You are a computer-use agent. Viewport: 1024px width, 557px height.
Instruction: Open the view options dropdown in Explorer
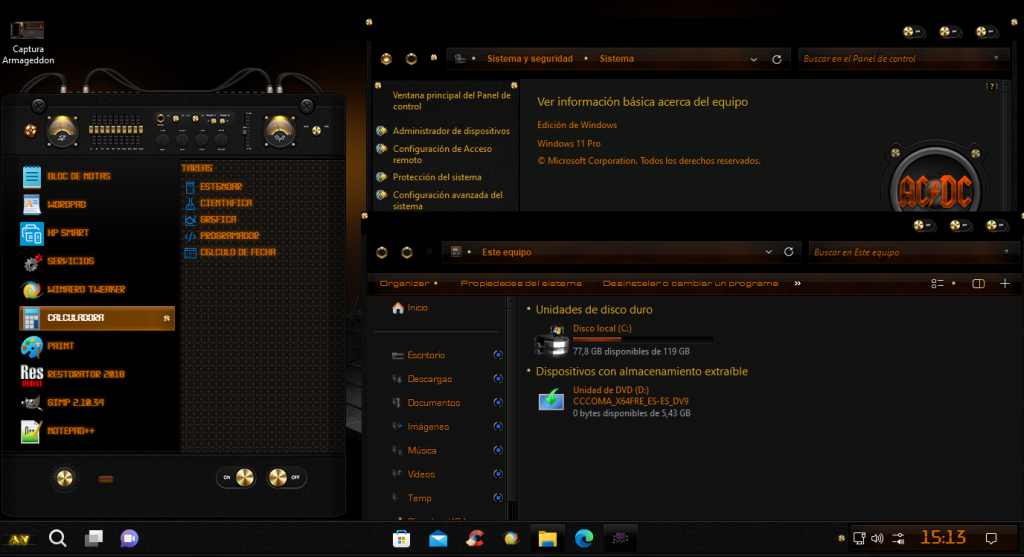[954, 283]
